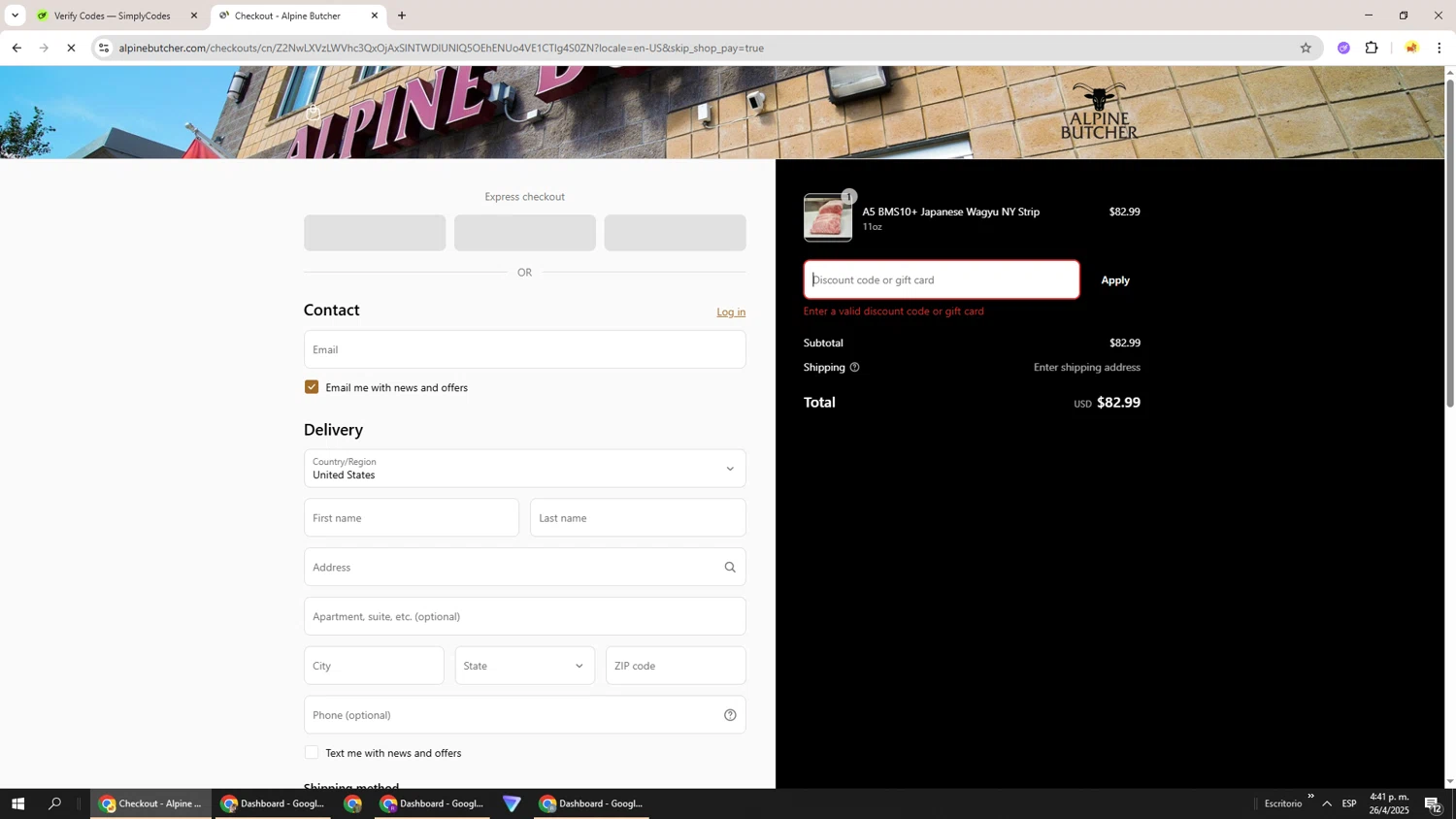Click the Apply discount button
This screenshot has width=1456, height=819.
(1115, 279)
